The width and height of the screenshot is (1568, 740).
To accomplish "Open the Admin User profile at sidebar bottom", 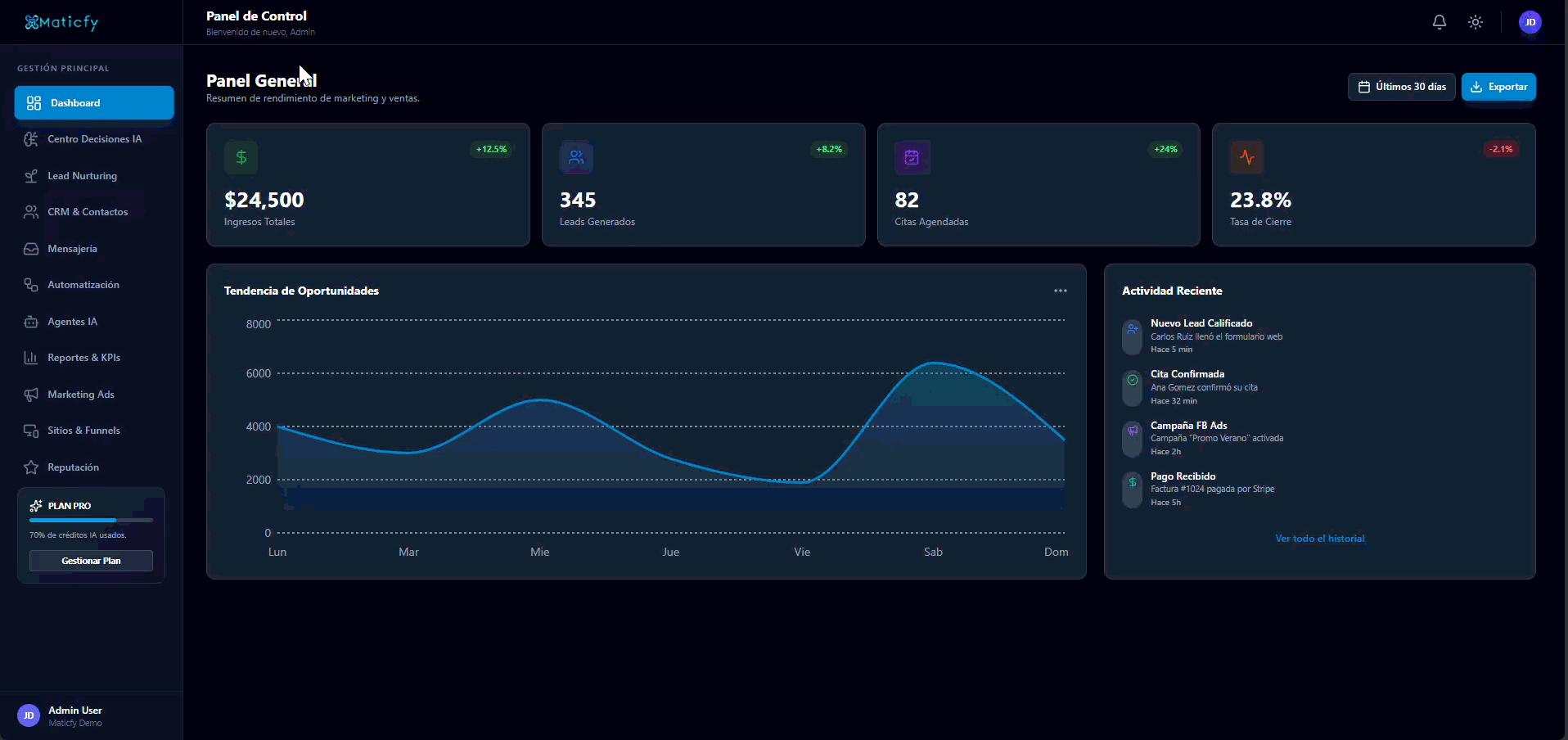I will point(91,716).
